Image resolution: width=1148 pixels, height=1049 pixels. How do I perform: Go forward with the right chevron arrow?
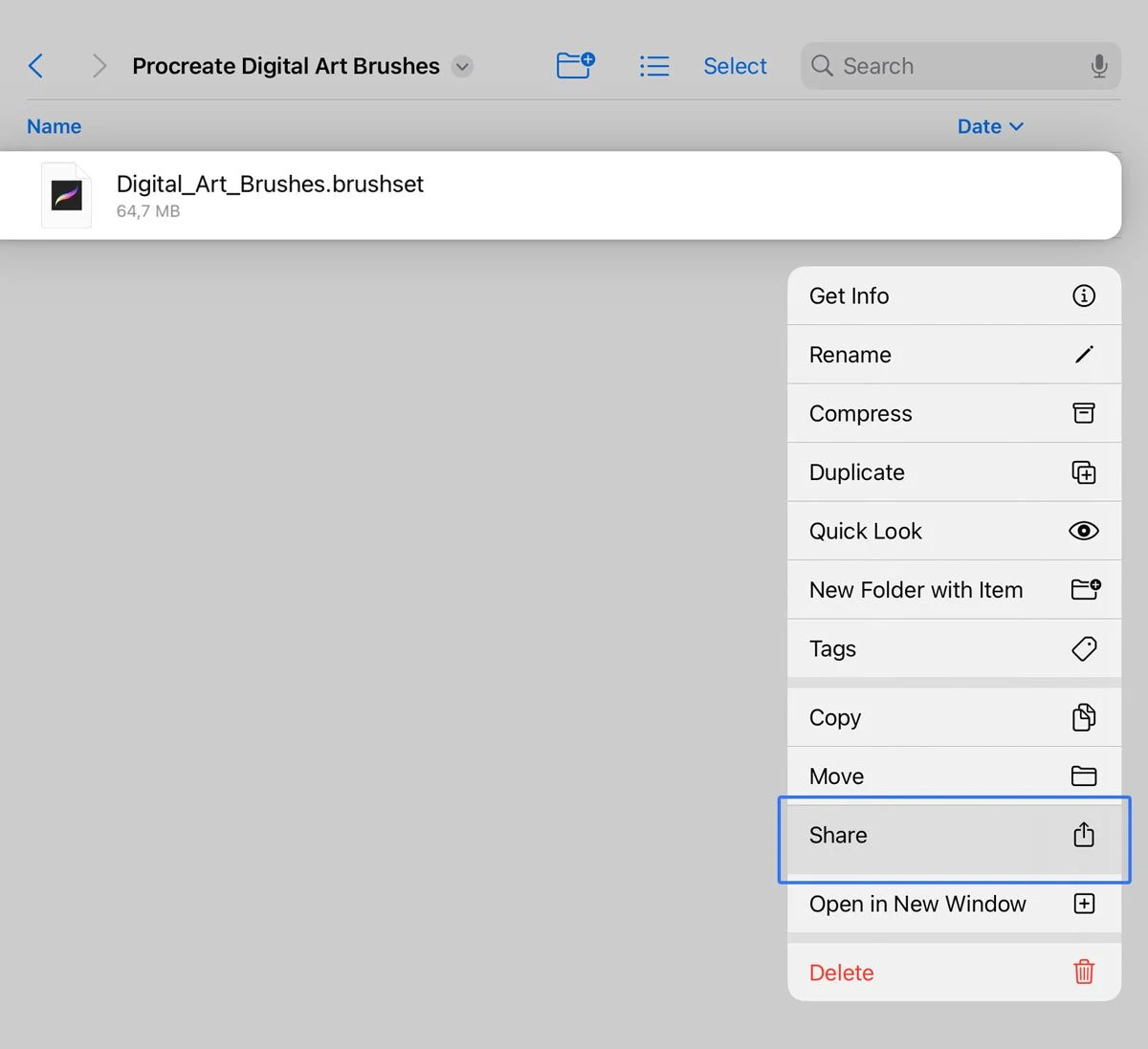99,66
